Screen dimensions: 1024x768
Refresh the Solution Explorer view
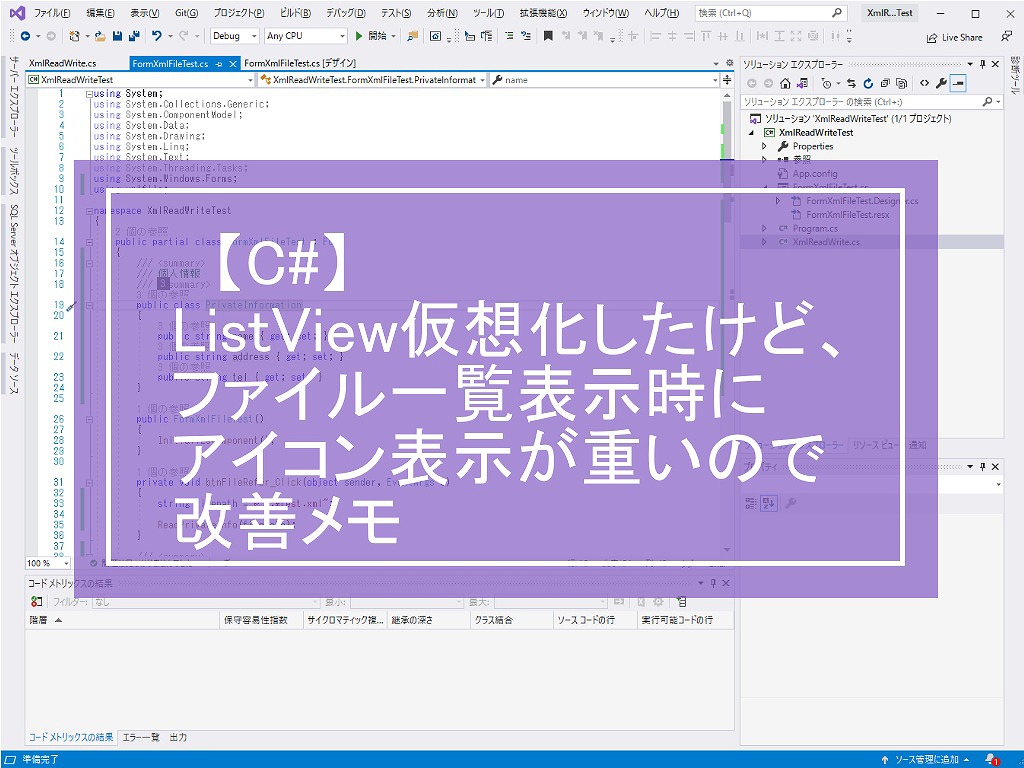(868, 84)
